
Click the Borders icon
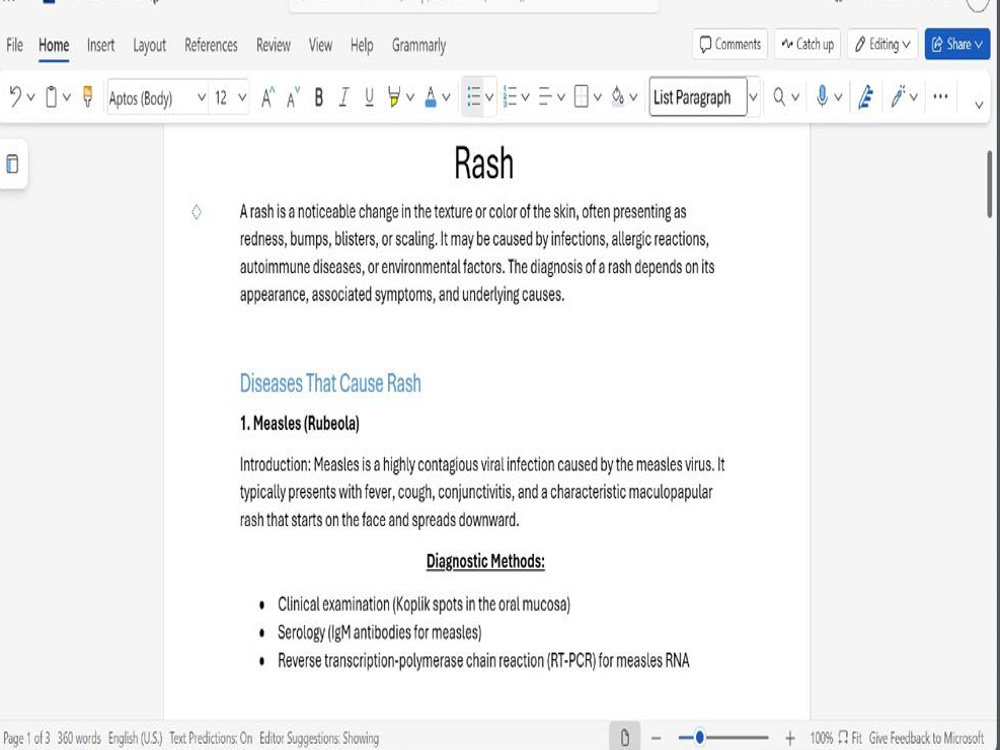coord(581,97)
